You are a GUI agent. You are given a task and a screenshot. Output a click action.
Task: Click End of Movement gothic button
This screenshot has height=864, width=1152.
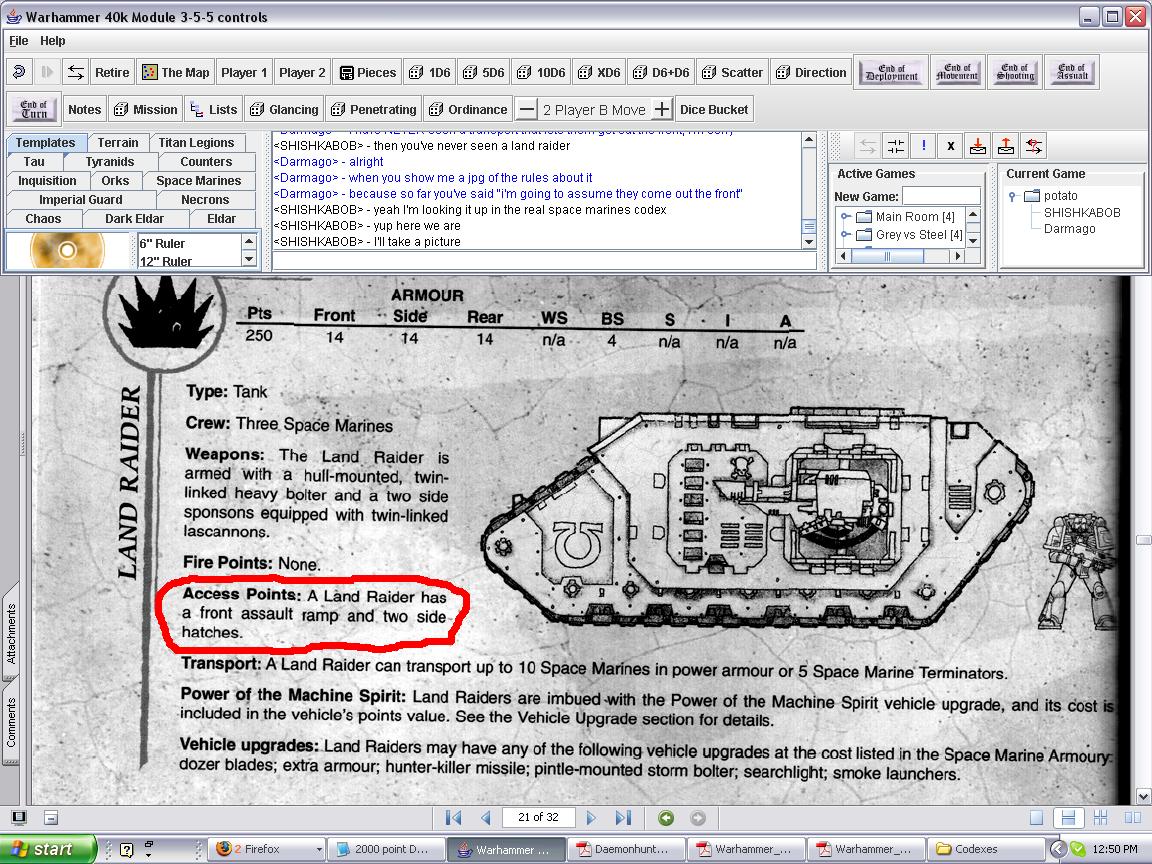tap(957, 72)
